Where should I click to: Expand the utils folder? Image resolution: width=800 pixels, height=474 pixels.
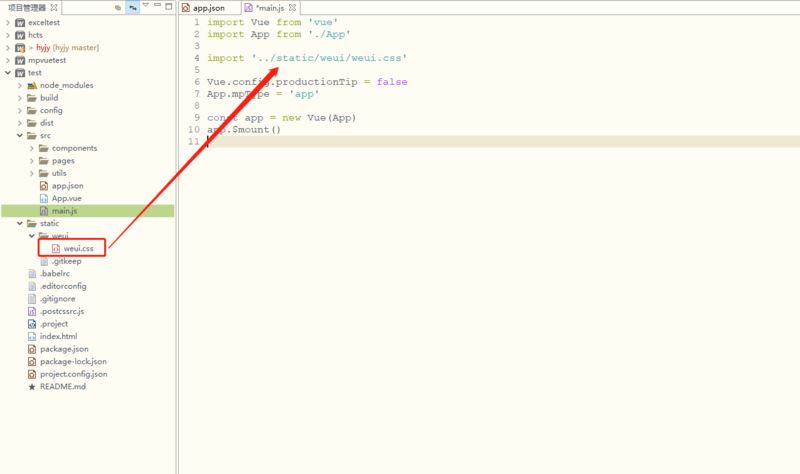click(x=32, y=173)
